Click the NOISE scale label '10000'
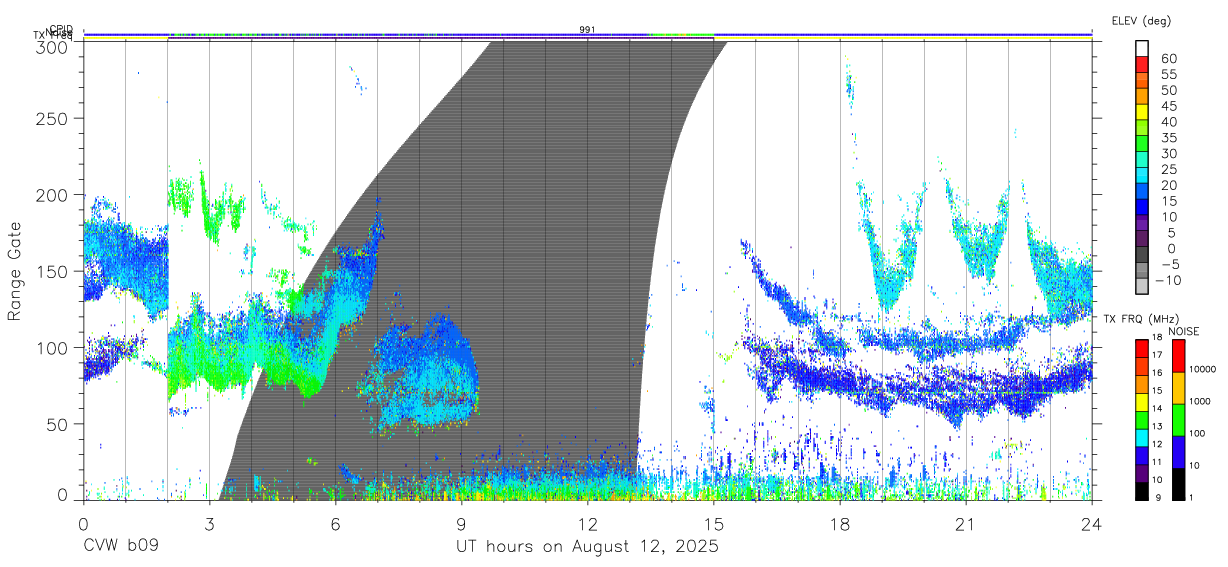 pyautogui.click(x=1204, y=369)
